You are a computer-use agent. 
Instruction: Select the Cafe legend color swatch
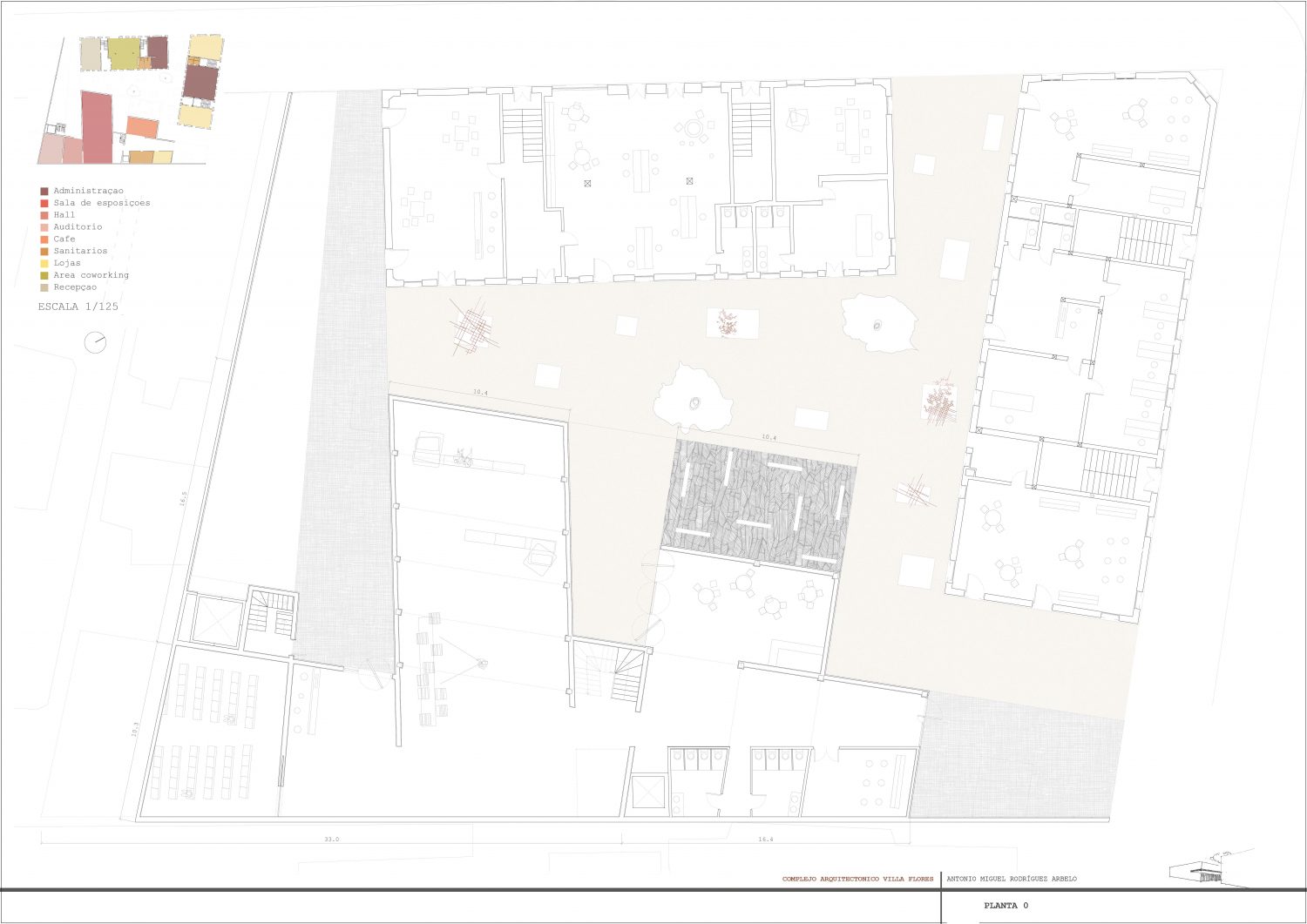(44, 239)
